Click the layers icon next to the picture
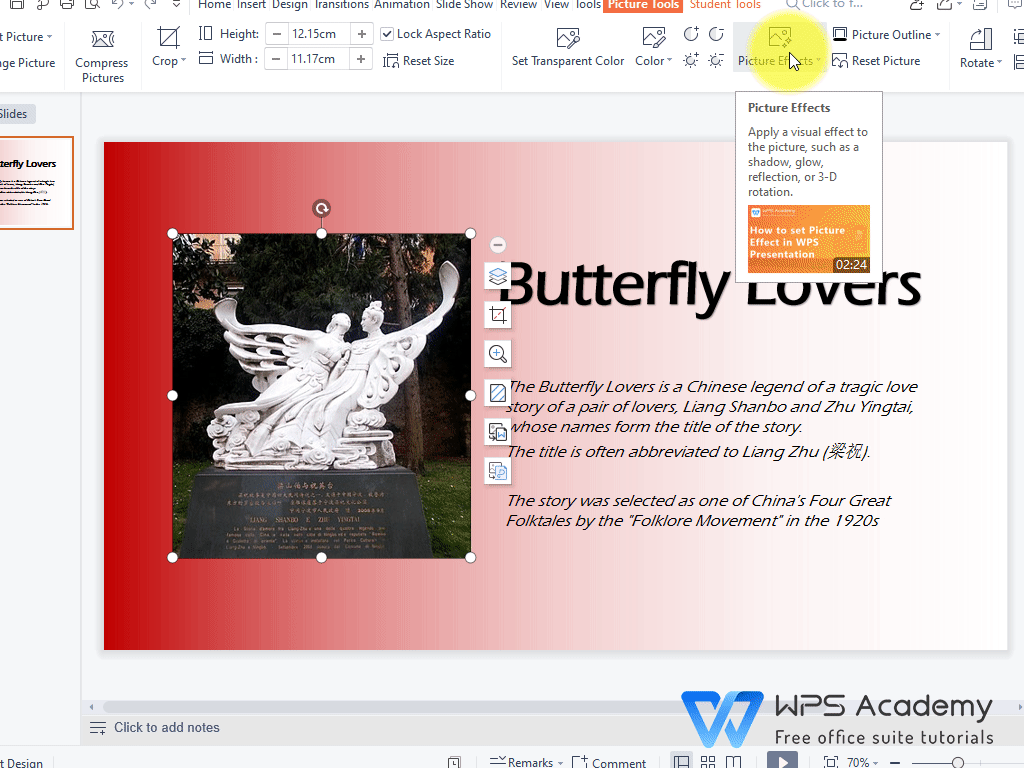The height and width of the screenshot is (768, 1024). pos(497,276)
